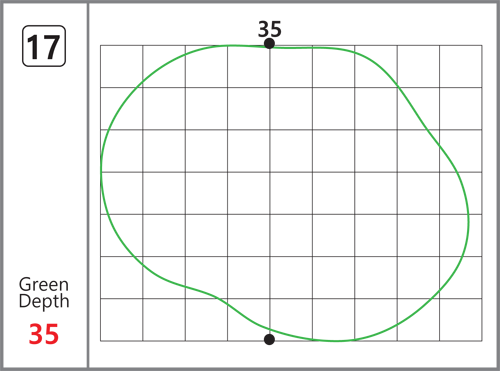Click the black 35 label above the top dot
The height and width of the screenshot is (371, 500).
[270, 29]
